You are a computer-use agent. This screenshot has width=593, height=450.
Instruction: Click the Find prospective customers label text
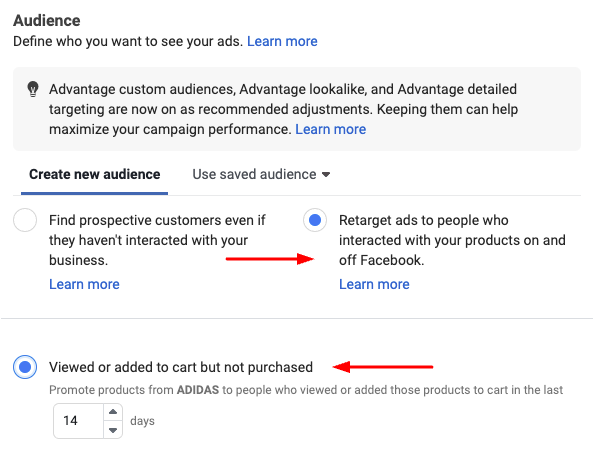pos(157,240)
